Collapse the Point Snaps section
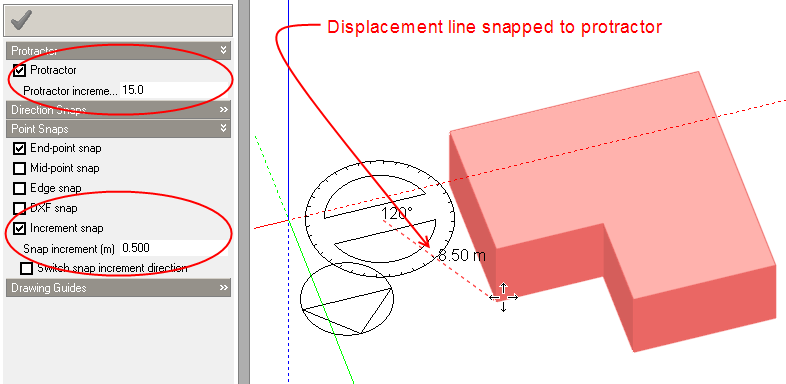 [x=224, y=128]
